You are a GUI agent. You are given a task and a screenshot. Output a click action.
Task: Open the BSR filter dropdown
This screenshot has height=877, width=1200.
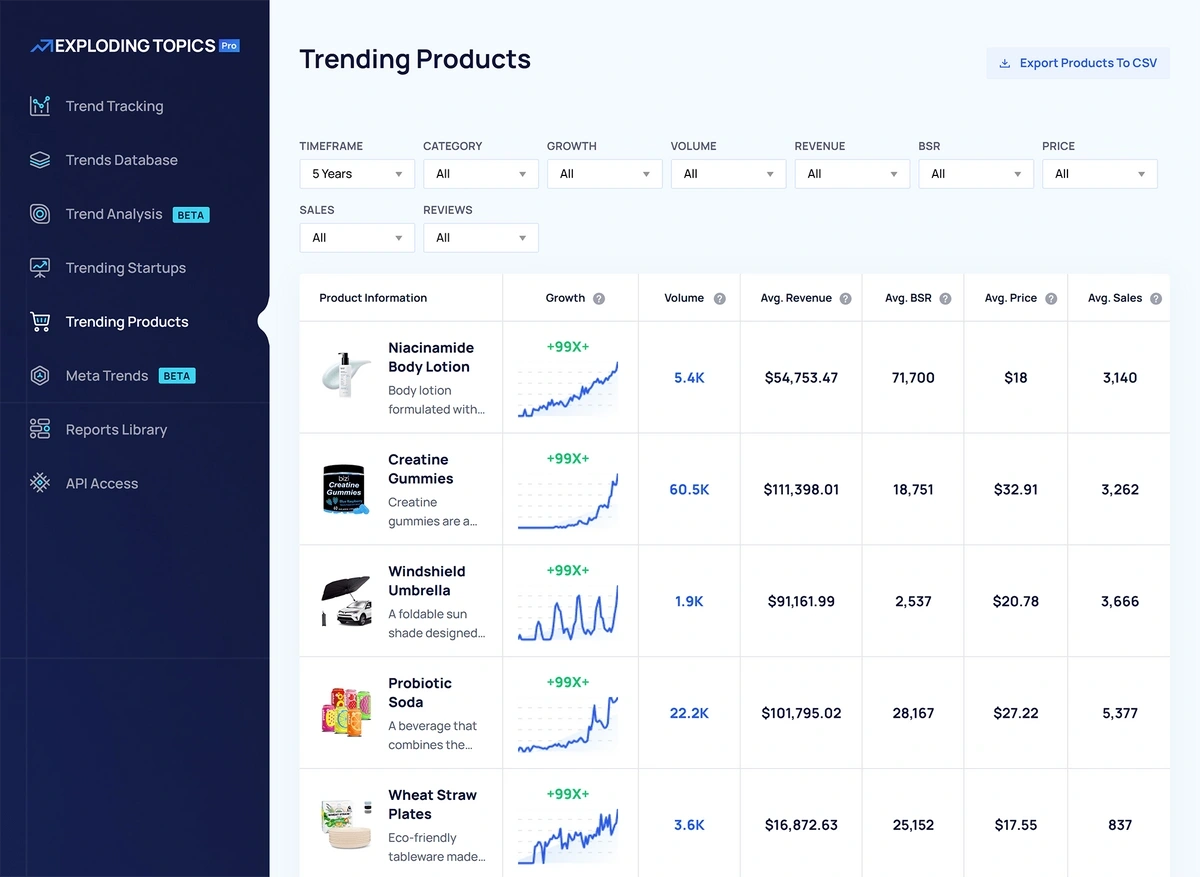click(975, 174)
